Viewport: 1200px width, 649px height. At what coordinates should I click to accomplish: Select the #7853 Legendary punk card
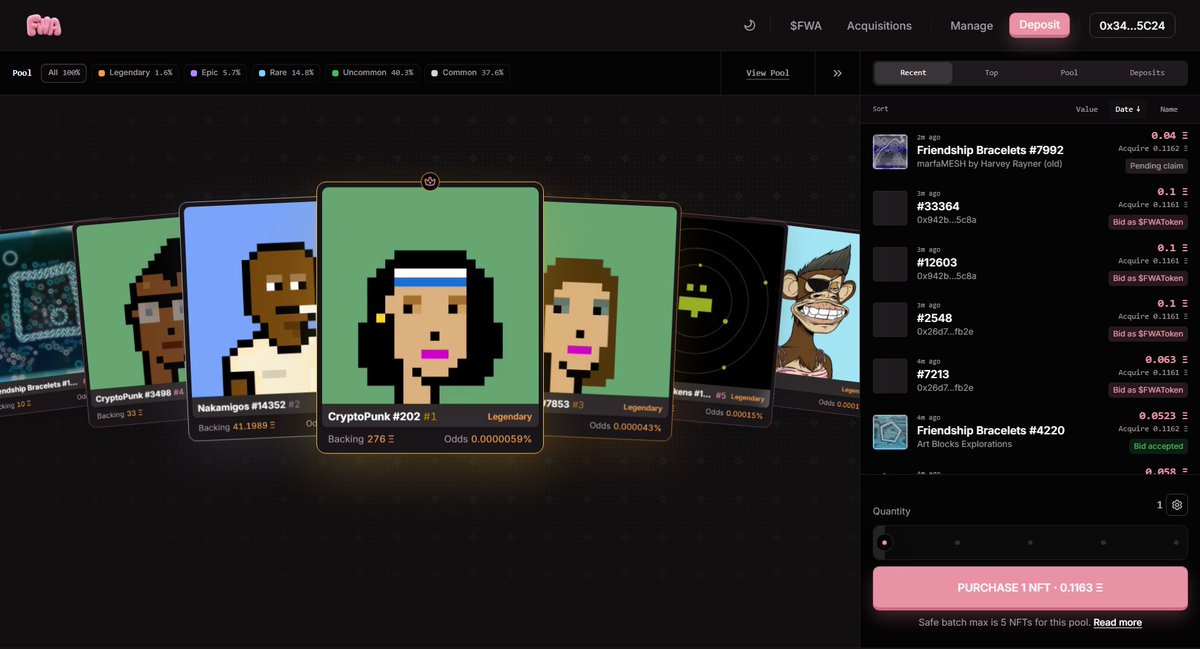point(610,320)
